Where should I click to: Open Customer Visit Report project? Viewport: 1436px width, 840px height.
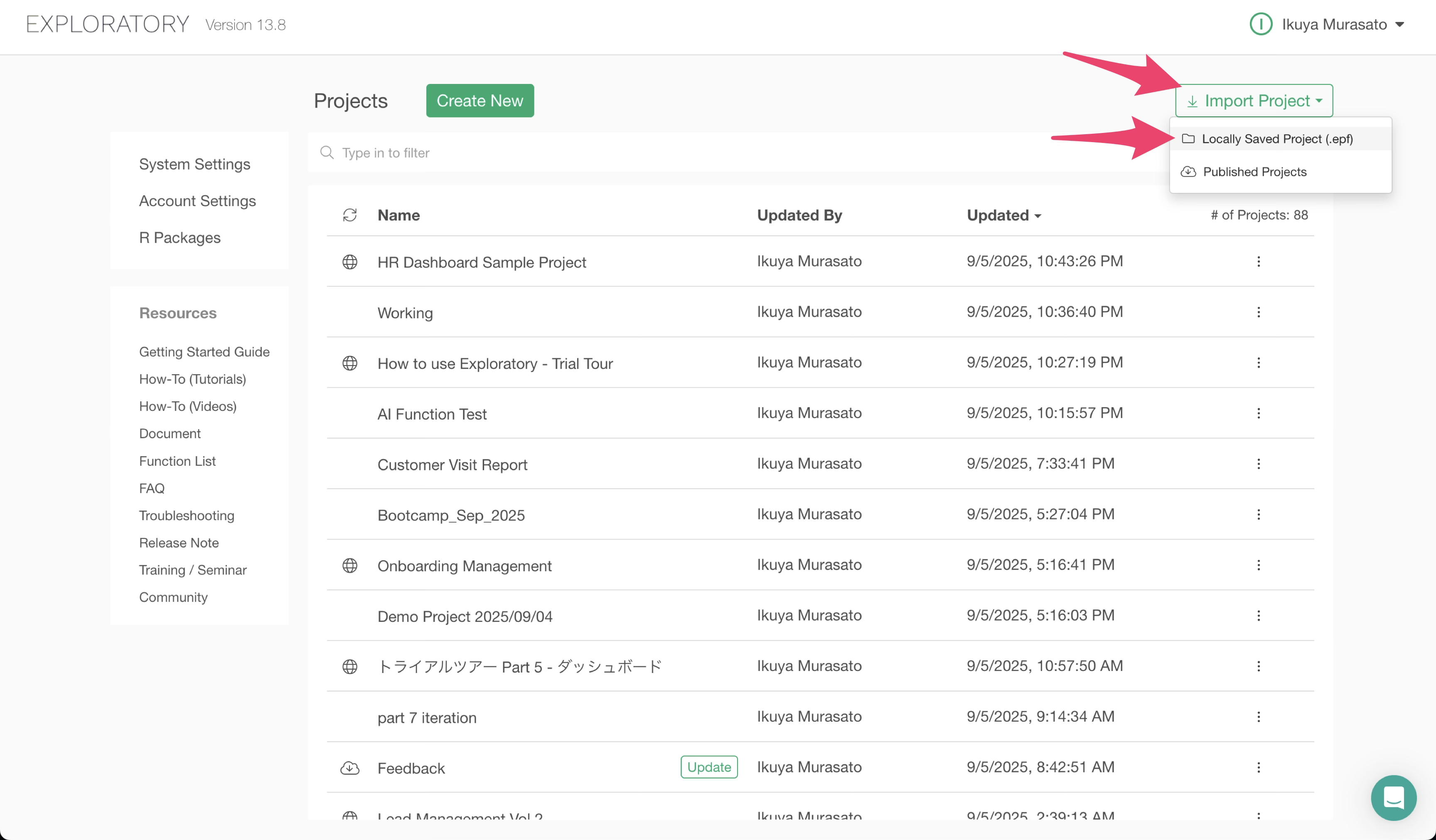tap(452, 465)
